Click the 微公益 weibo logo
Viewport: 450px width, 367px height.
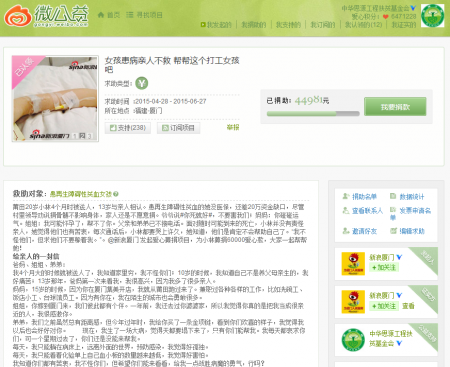pos(46,16)
